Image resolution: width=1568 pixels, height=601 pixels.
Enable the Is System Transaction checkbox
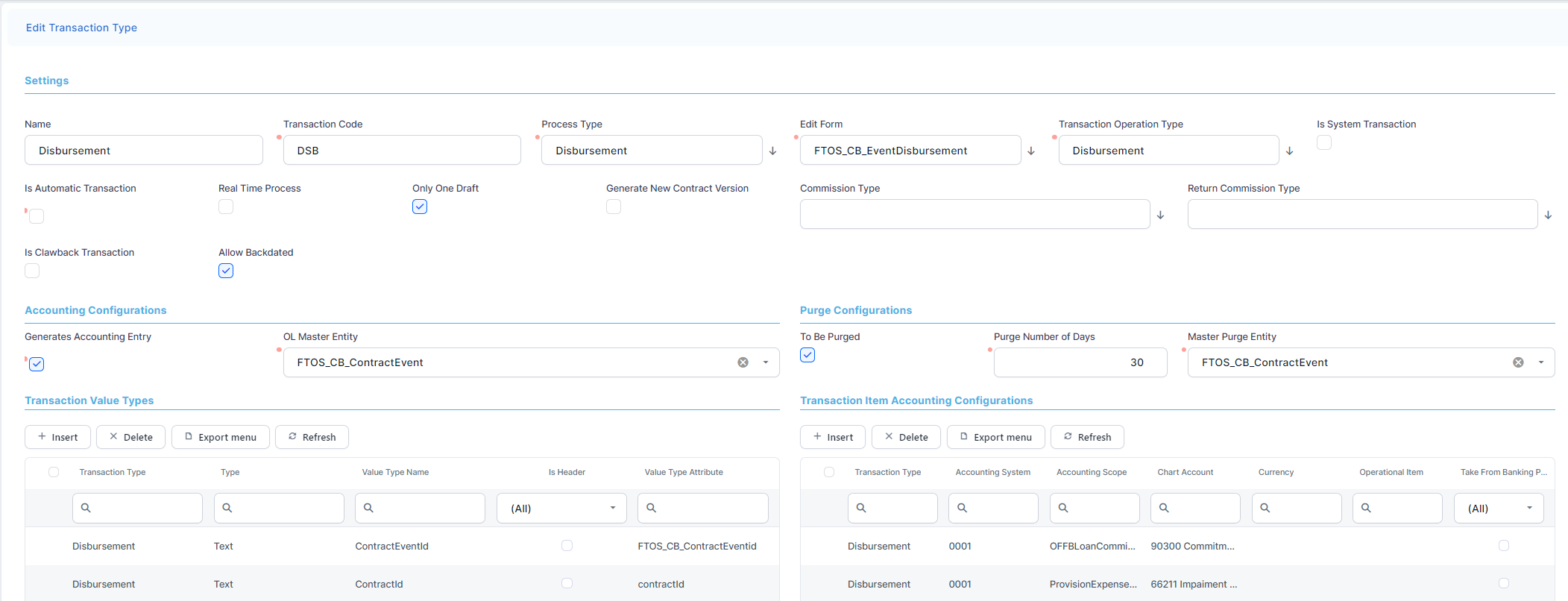click(1324, 142)
